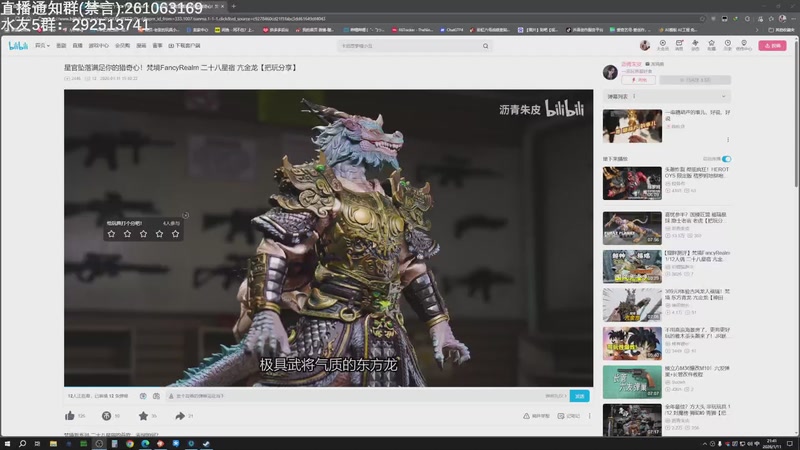Click the pink upload button
The image size is (800, 450).
(x=772, y=45)
